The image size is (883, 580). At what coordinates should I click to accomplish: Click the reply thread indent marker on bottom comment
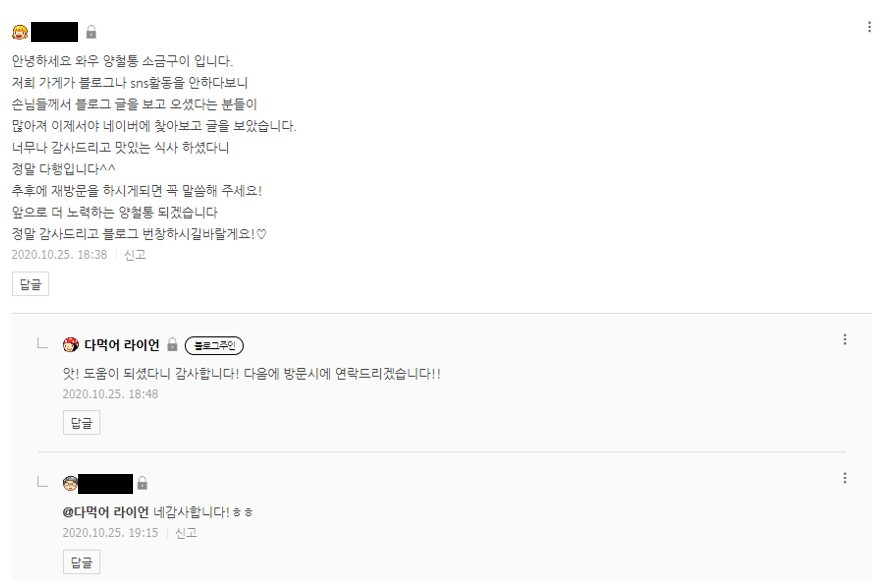tap(40, 480)
